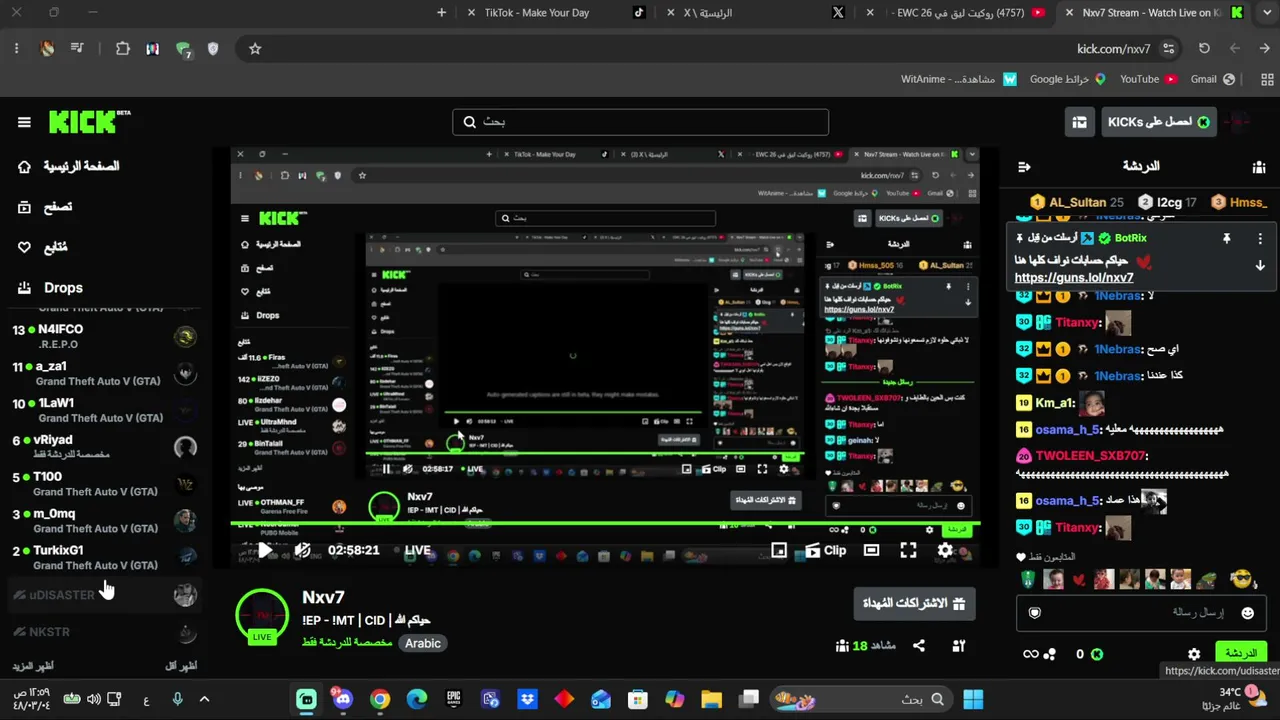Collapse the chat panel
The image size is (1280, 720).
click(1023, 167)
